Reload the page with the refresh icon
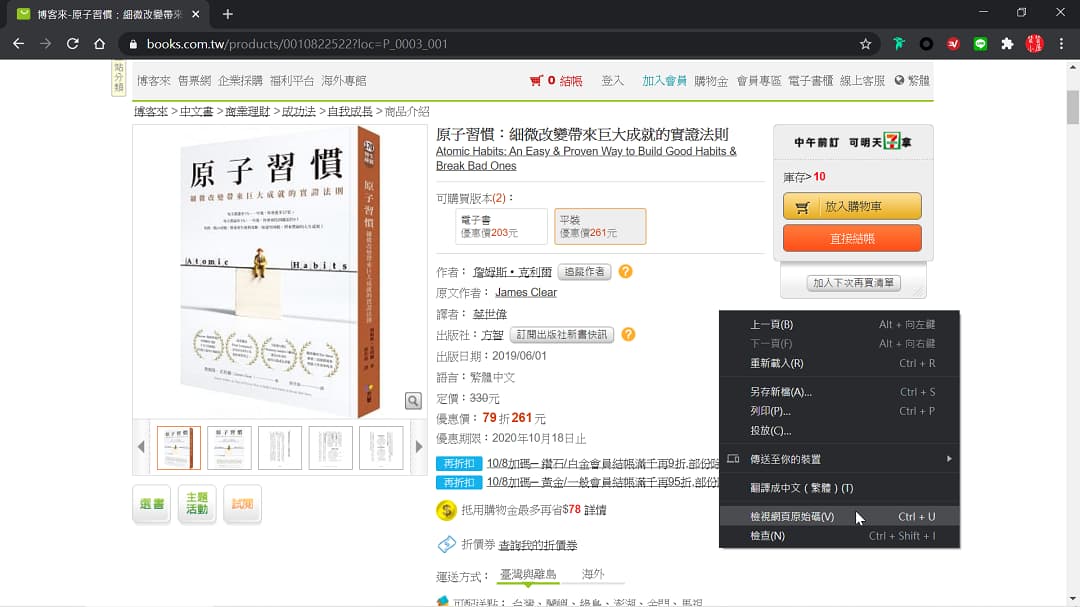 point(72,43)
